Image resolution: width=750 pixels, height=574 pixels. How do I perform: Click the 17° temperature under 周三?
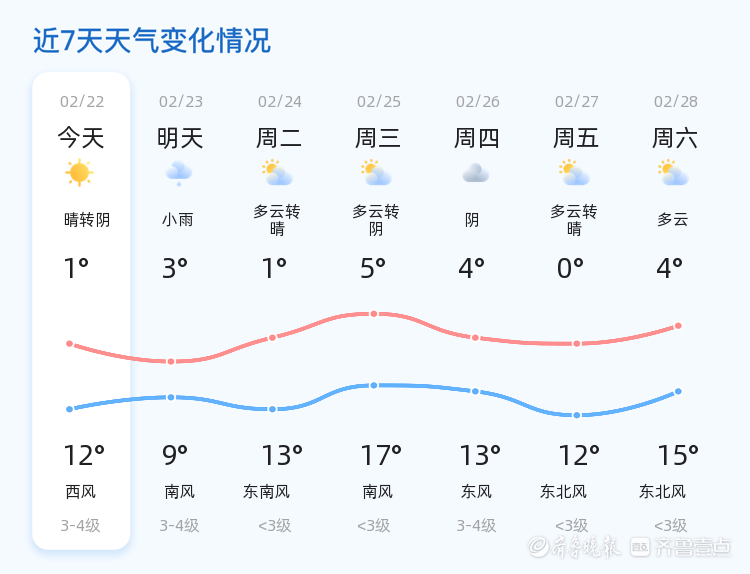pyautogui.click(x=381, y=456)
